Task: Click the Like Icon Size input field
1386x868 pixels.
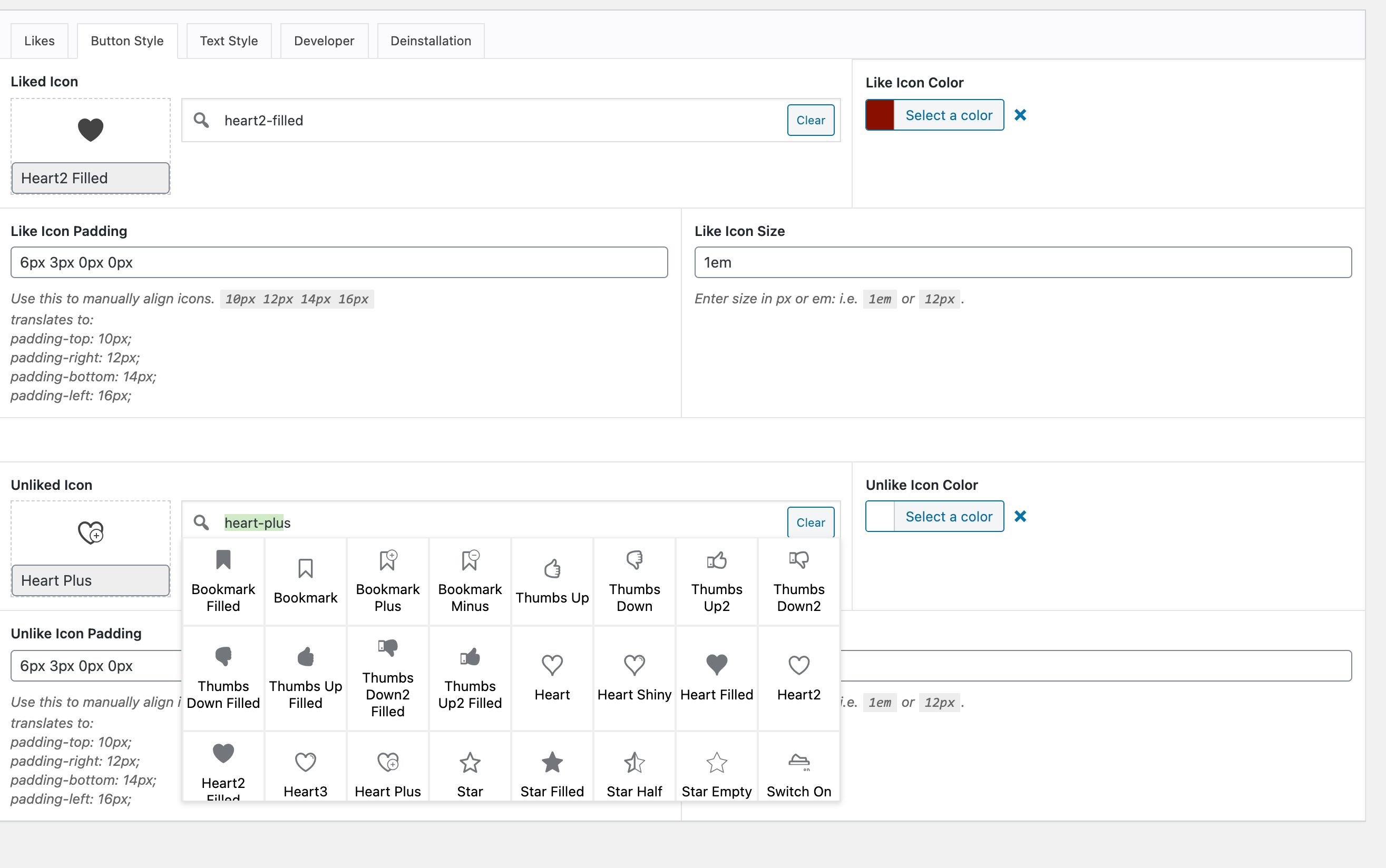Action: point(1023,262)
